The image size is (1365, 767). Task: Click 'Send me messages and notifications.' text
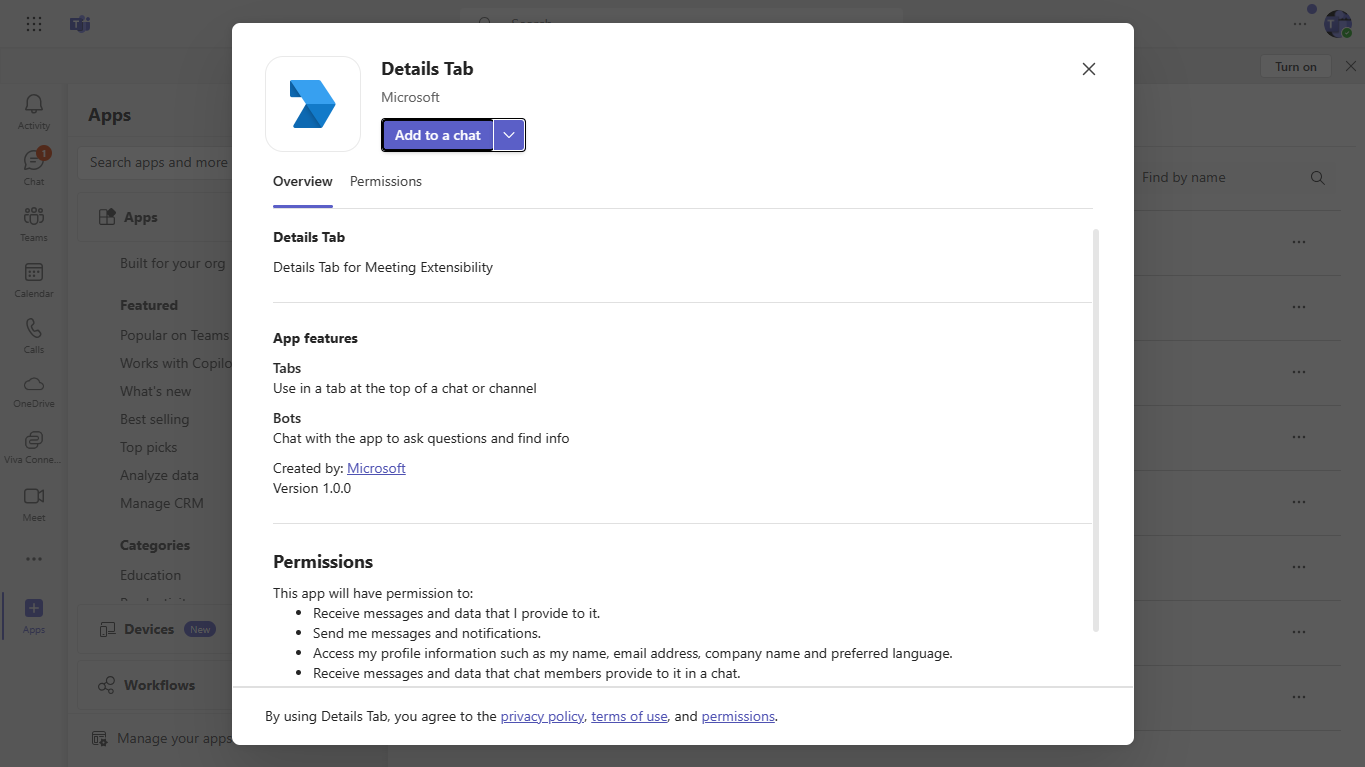(427, 633)
